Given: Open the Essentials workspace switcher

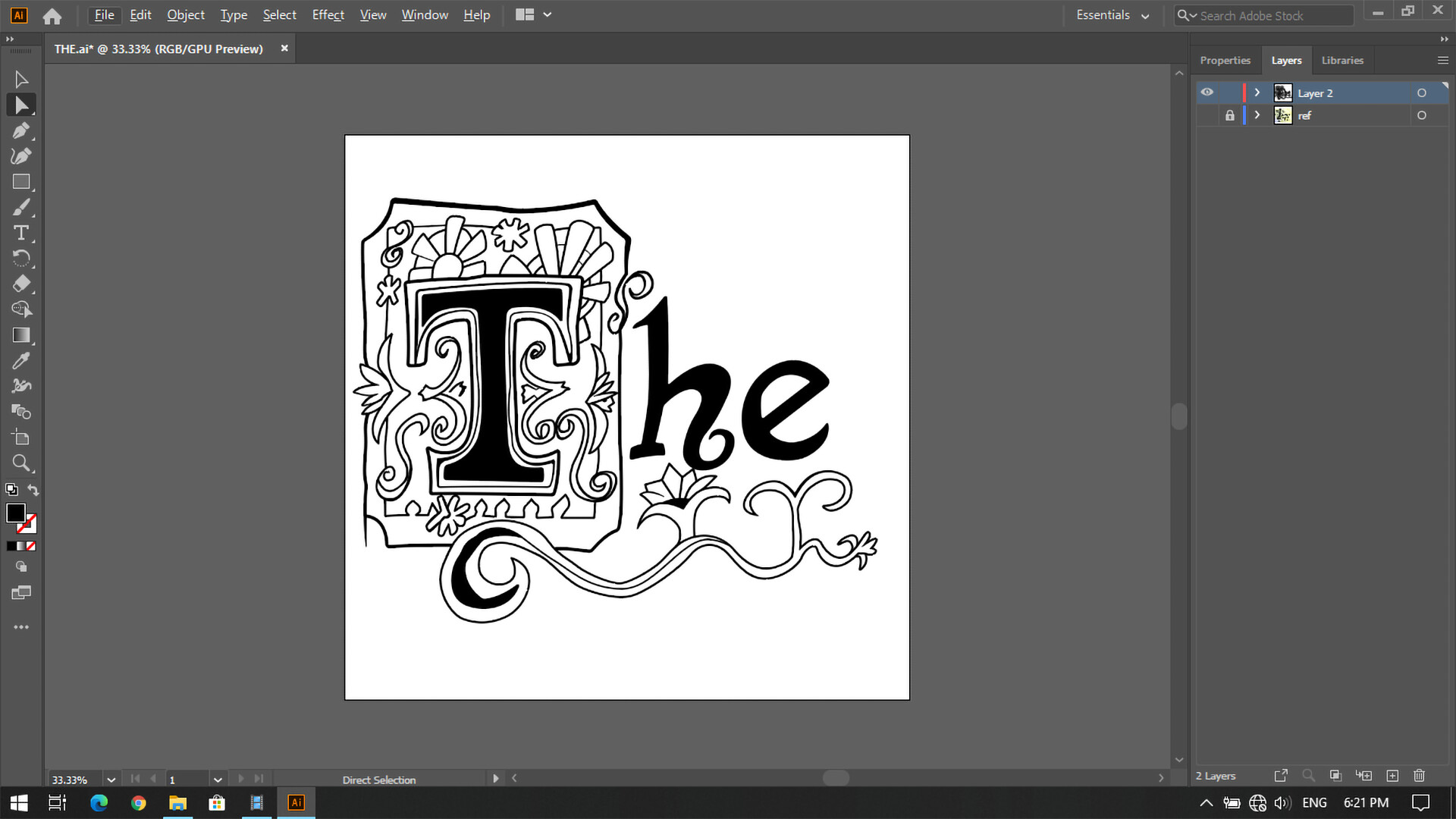Looking at the screenshot, I should coord(1112,14).
